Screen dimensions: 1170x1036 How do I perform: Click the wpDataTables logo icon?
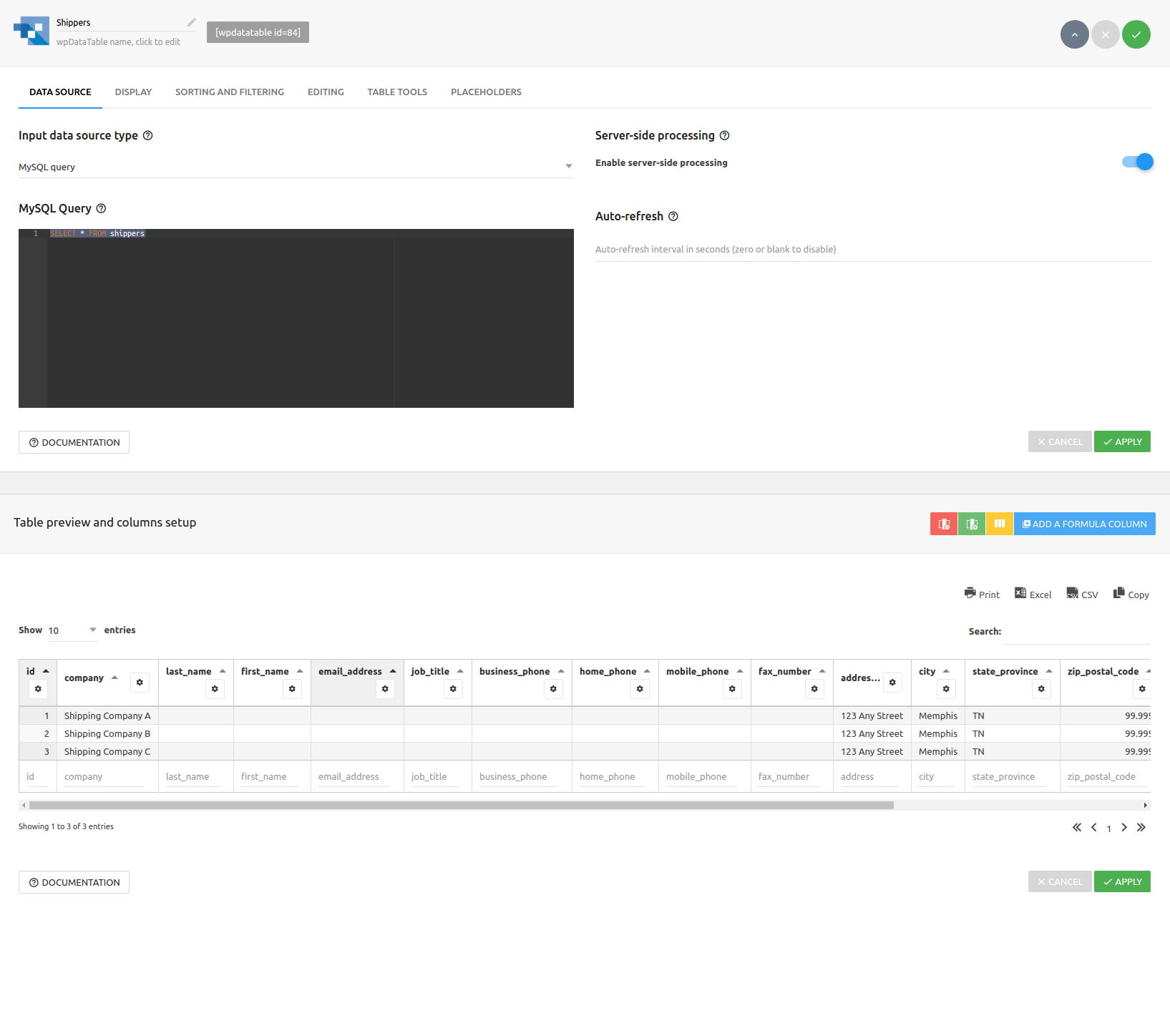(31, 31)
